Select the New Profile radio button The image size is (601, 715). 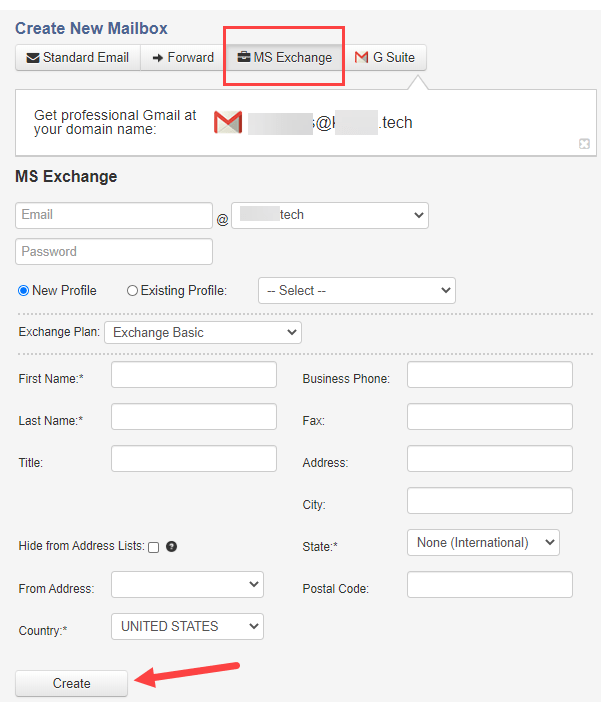tap(23, 290)
